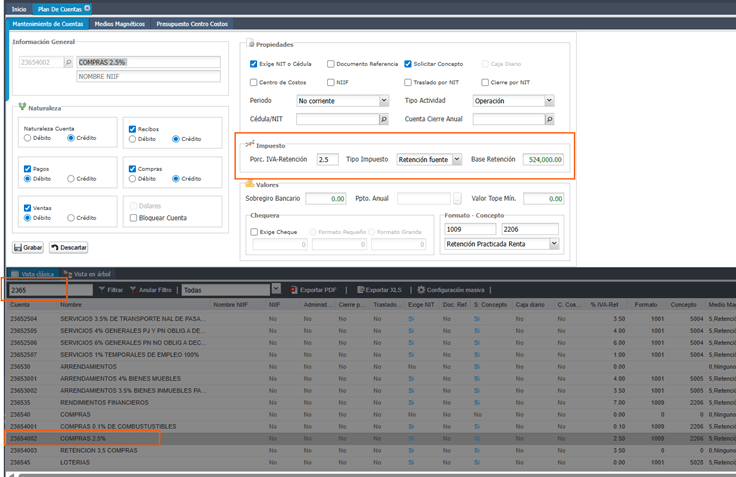Open the Cédula/NIT lookup magnifier
This screenshot has height=477, width=736.
tap(383, 119)
